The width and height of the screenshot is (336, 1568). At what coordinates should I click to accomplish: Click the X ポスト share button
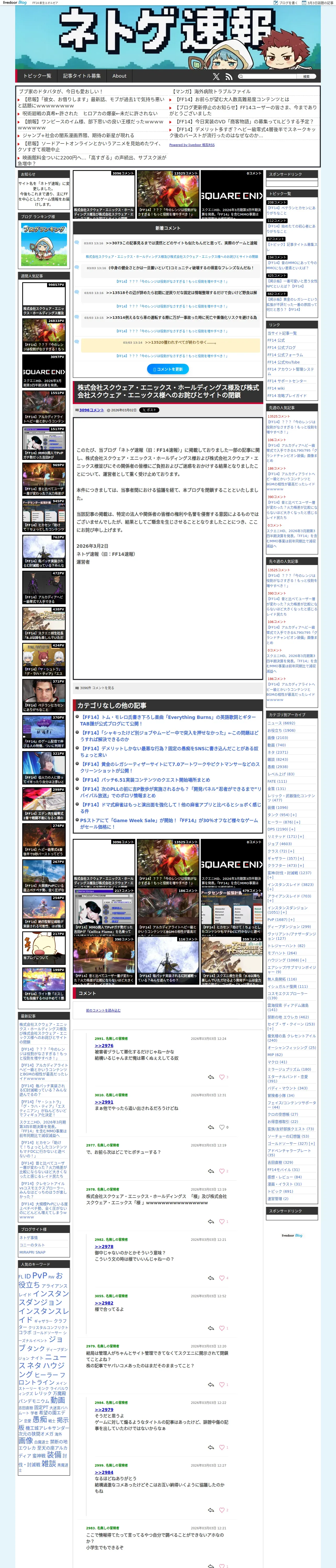pos(149,410)
